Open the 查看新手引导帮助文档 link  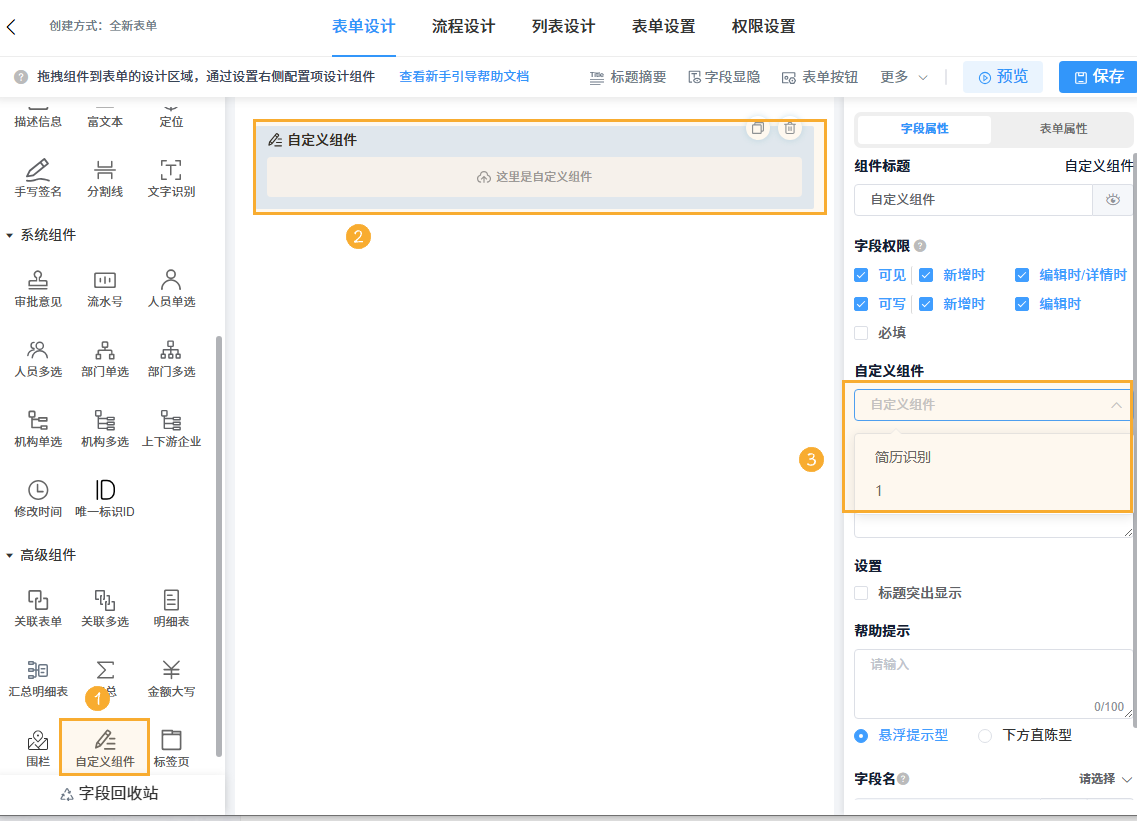[x=463, y=76]
